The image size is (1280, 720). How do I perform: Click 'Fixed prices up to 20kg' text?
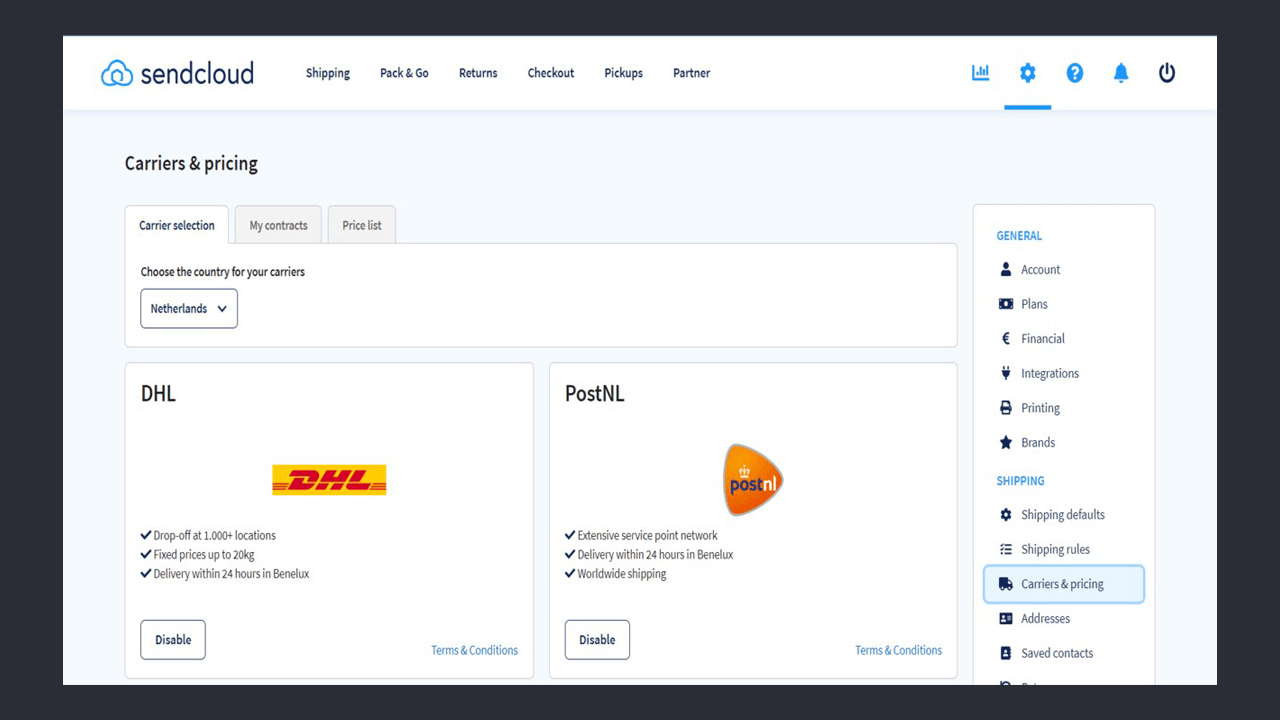[203, 555]
